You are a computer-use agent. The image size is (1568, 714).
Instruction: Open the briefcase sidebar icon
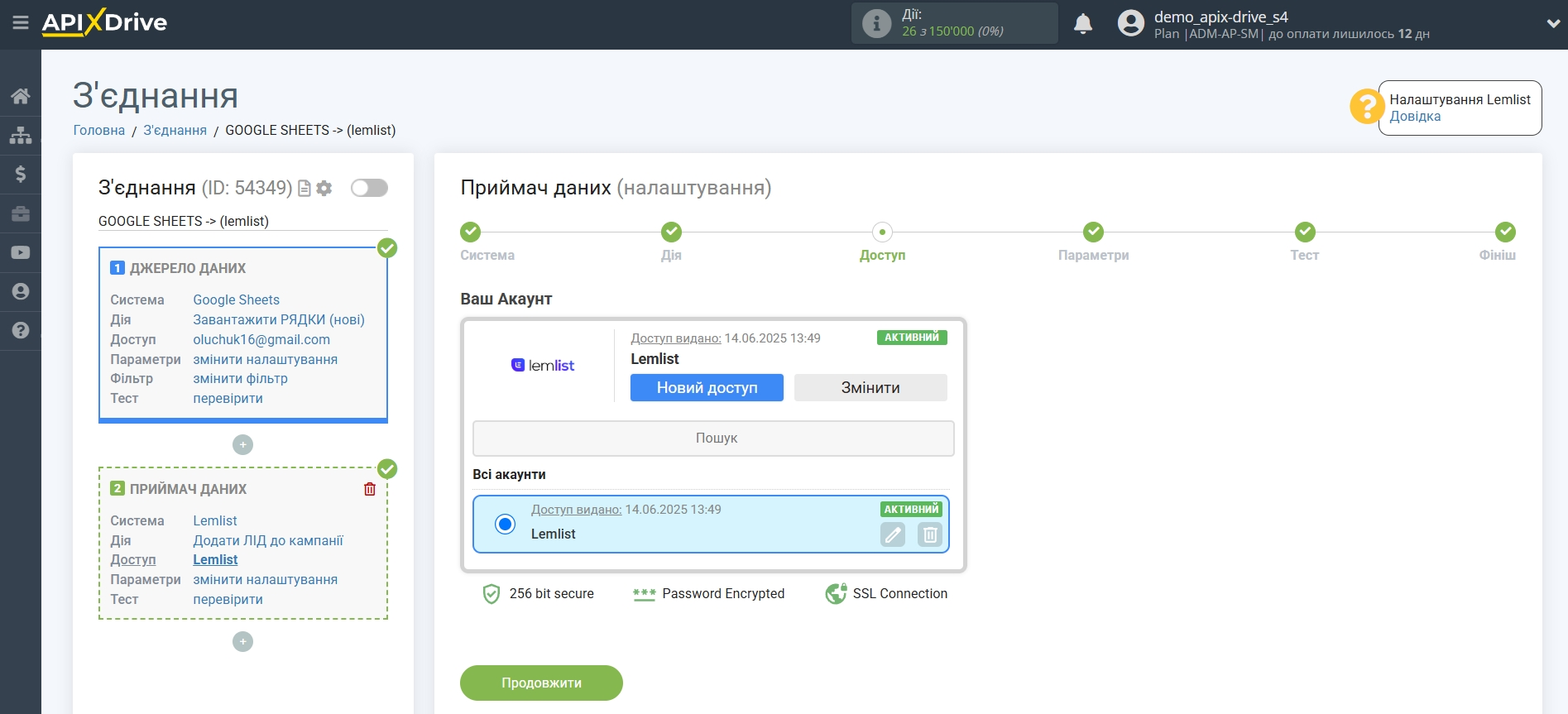point(21,213)
